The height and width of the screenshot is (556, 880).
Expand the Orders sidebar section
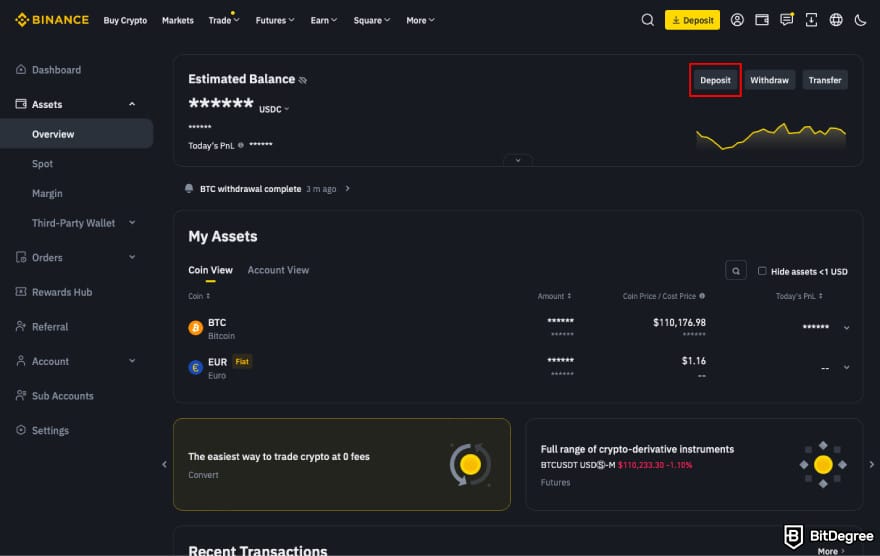pos(132,258)
